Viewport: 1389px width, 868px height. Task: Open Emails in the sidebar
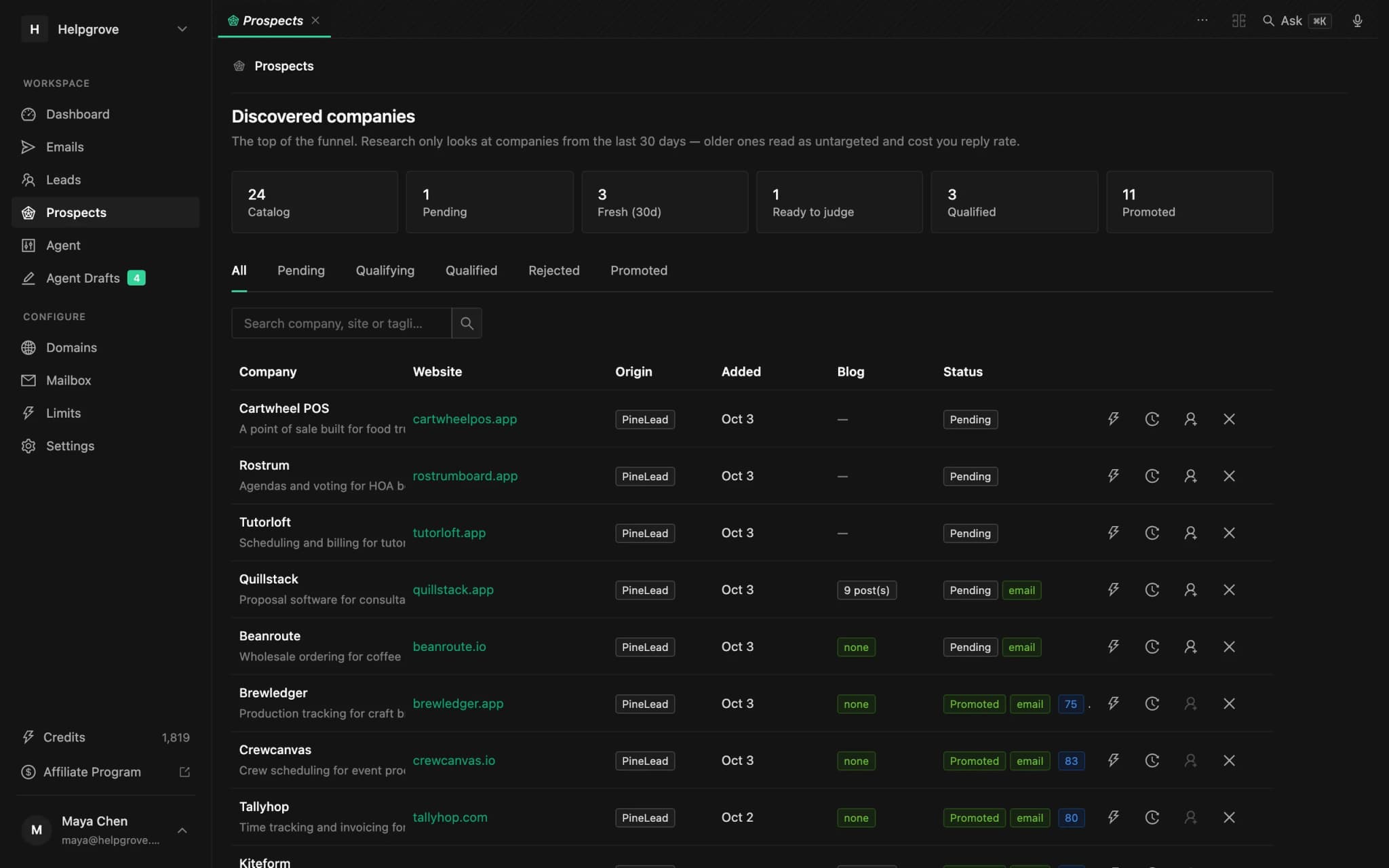[x=106, y=147]
